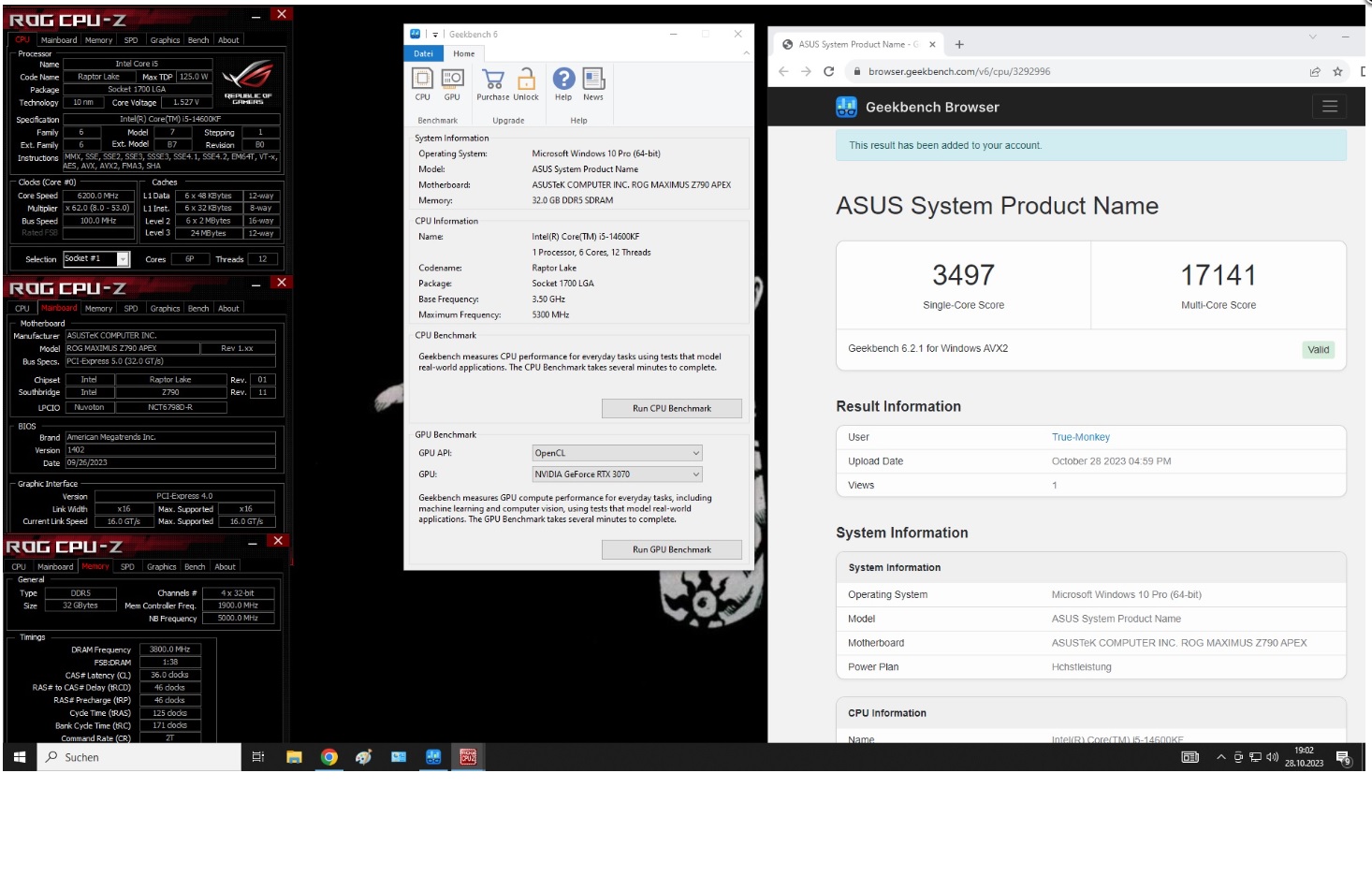Switch to CPU tab in the Timings CPU-Z window
The height and width of the screenshot is (890, 1372).
click(19, 567)
